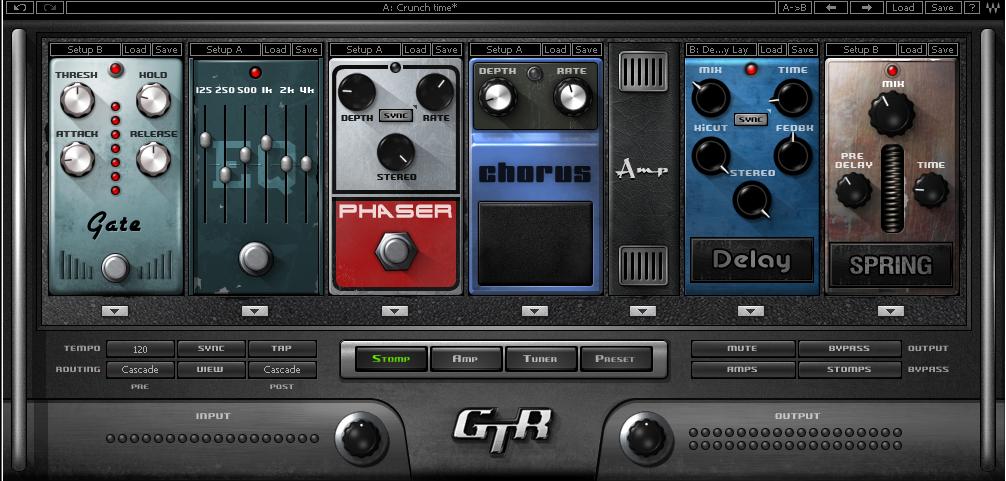Toggle the Chorus black foot pad
This screenshot has width=1006, height=481.
pos(536,244)
